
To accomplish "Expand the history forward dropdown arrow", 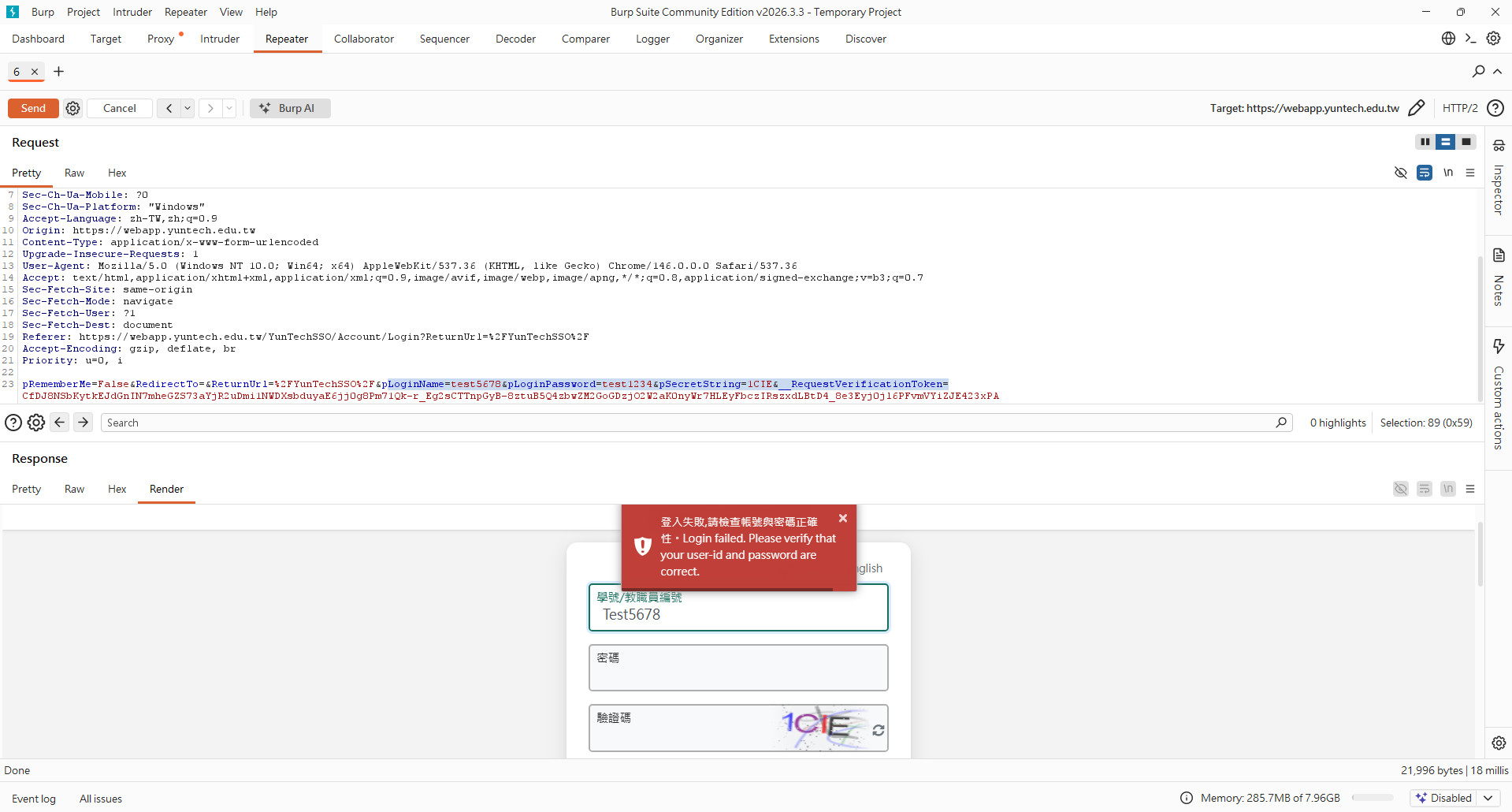I will [229, 108].
